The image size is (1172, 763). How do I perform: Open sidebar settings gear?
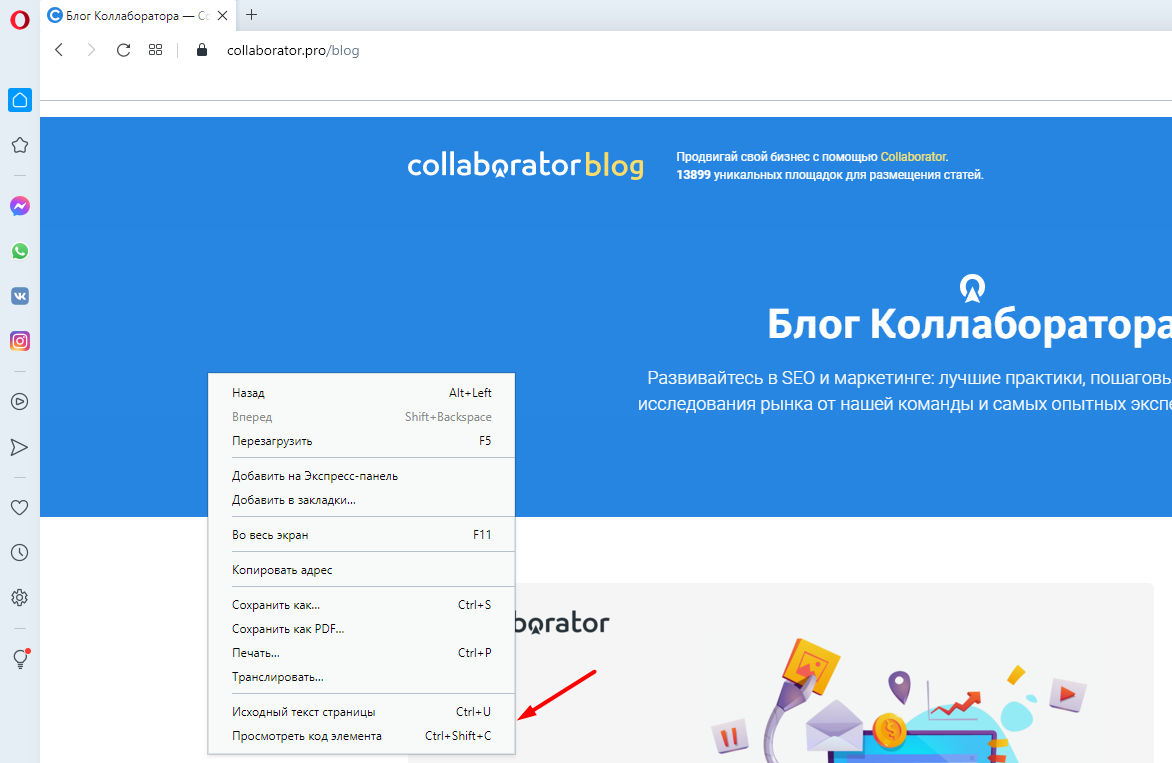tap(19, 598)
